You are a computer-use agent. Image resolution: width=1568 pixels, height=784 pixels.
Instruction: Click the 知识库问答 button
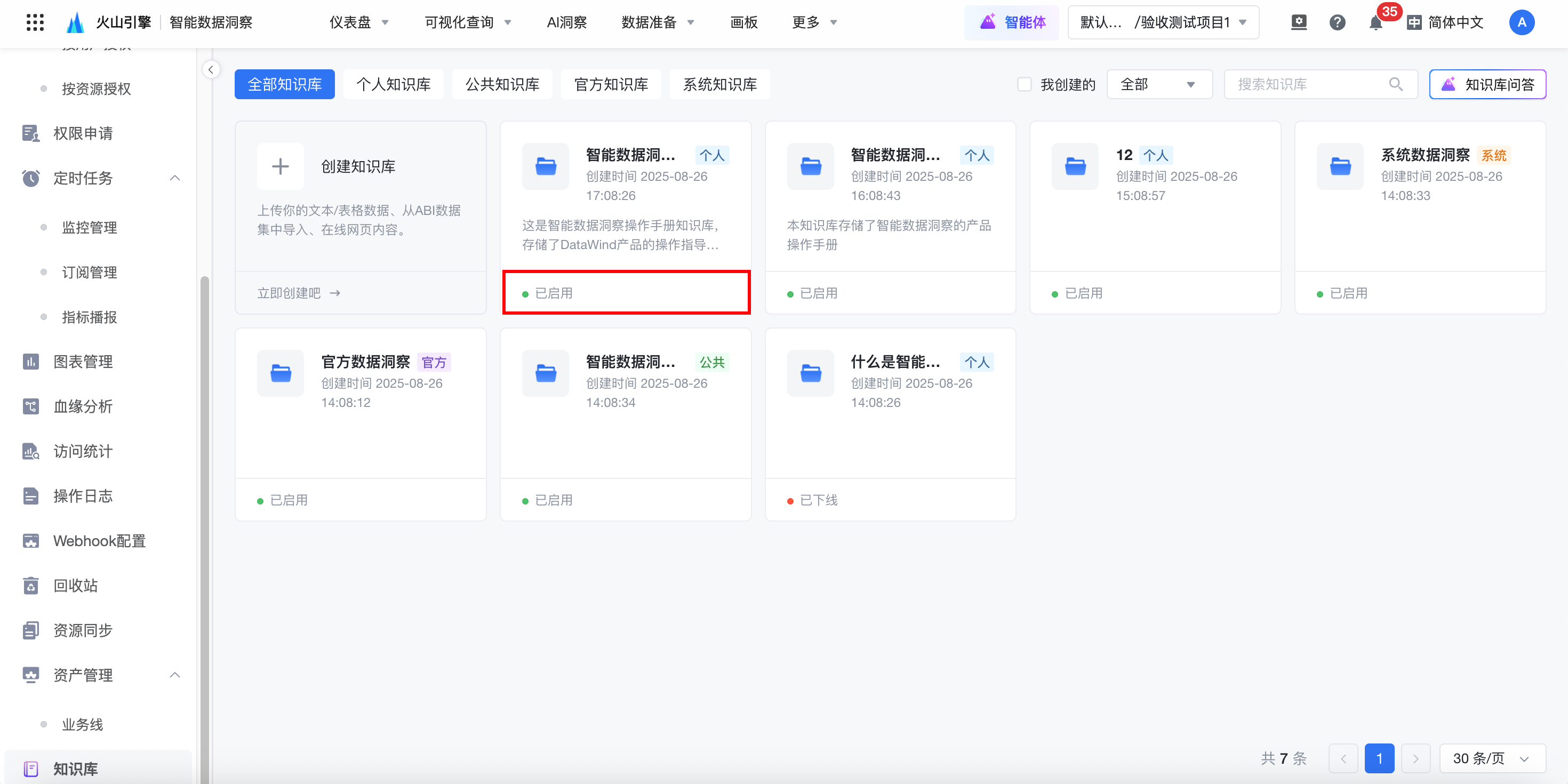point(1487,84)
